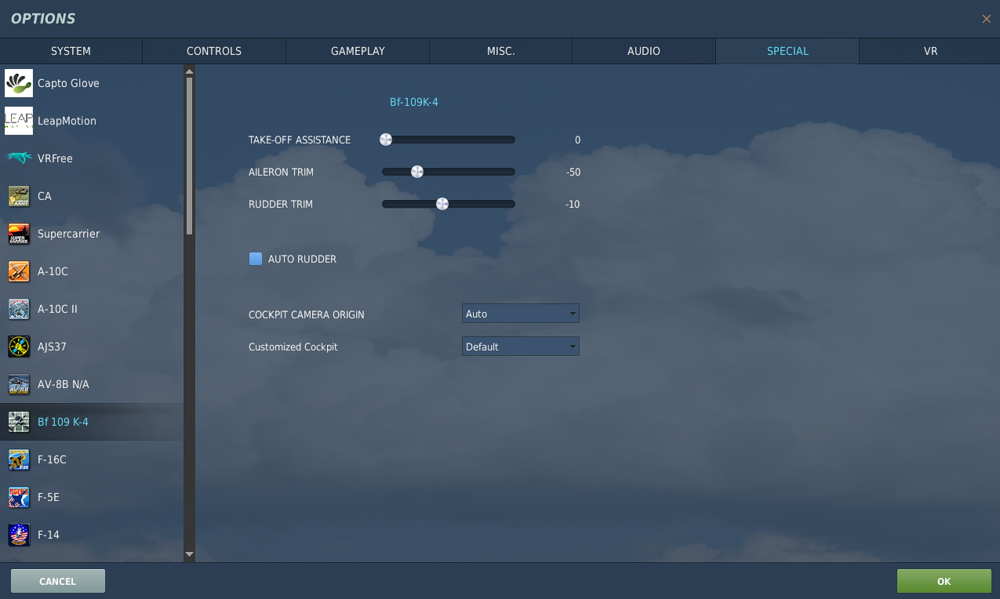Click the Rudder Trim slider handle
Image resolution: width=1000 pixels, height=599 pixels.
click(x=442, y=204)
